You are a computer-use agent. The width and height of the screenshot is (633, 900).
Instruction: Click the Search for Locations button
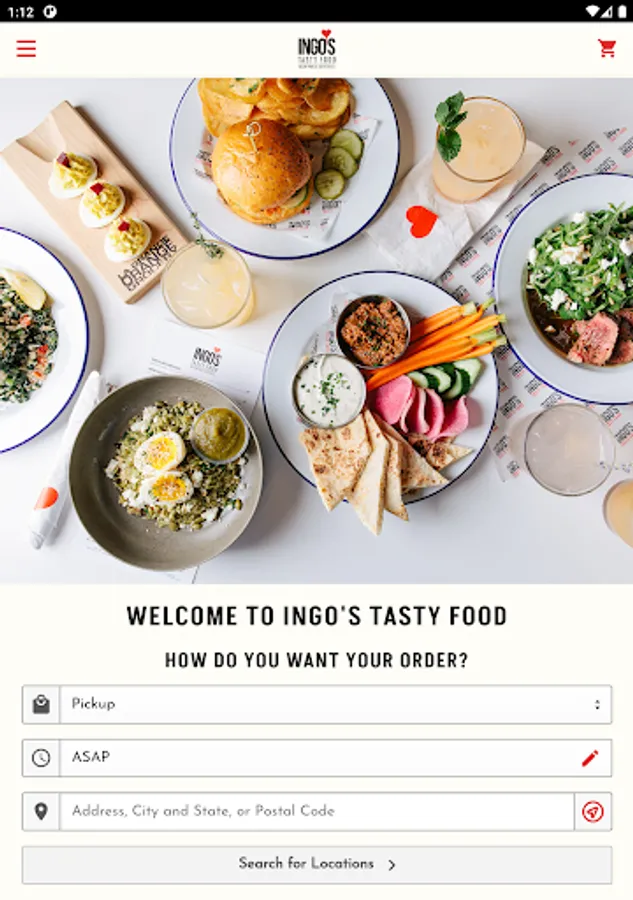pyautogui.click(x=317, y=864)
